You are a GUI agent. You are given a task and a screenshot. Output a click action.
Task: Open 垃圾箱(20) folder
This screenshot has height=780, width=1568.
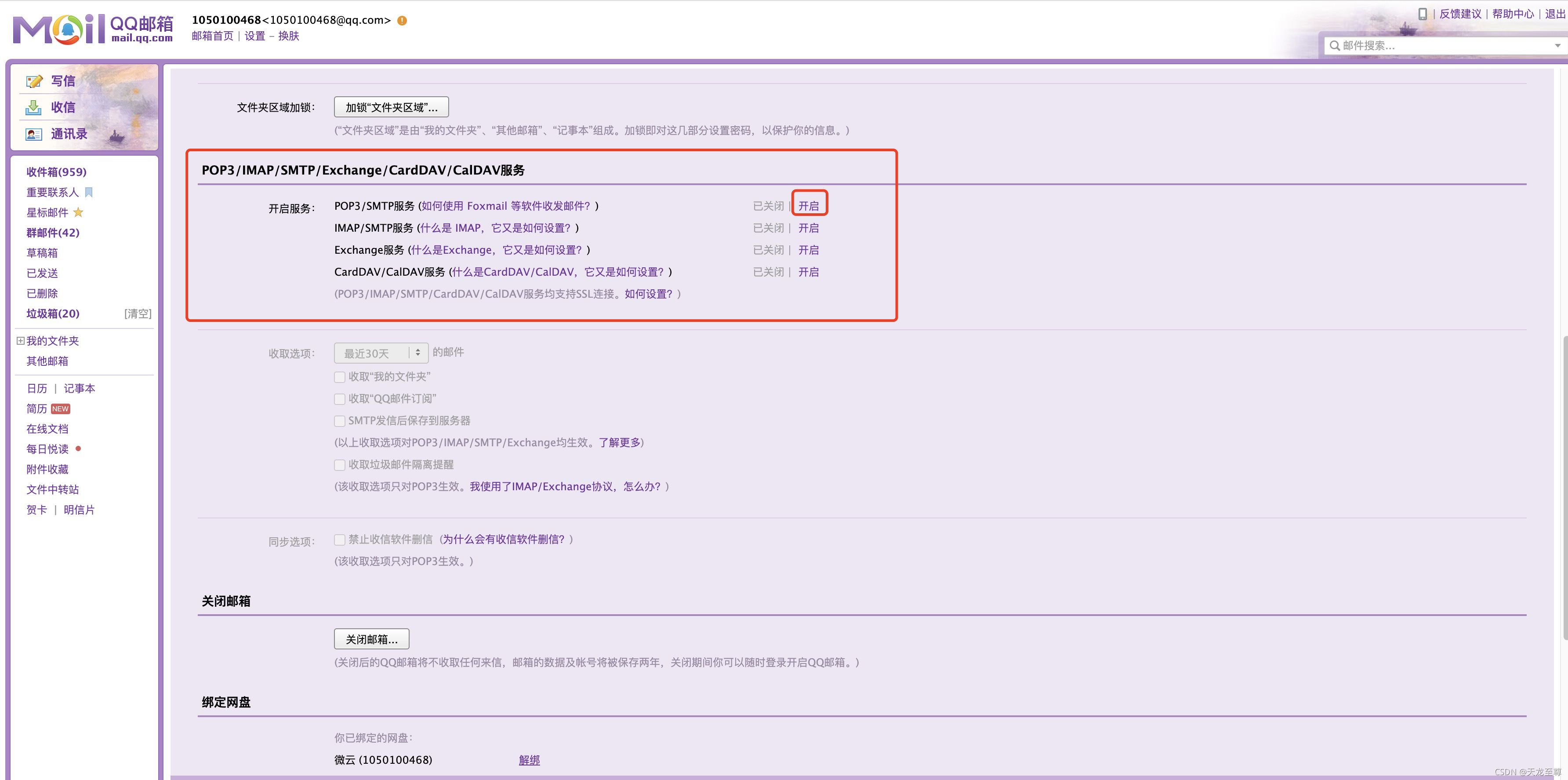52,313
